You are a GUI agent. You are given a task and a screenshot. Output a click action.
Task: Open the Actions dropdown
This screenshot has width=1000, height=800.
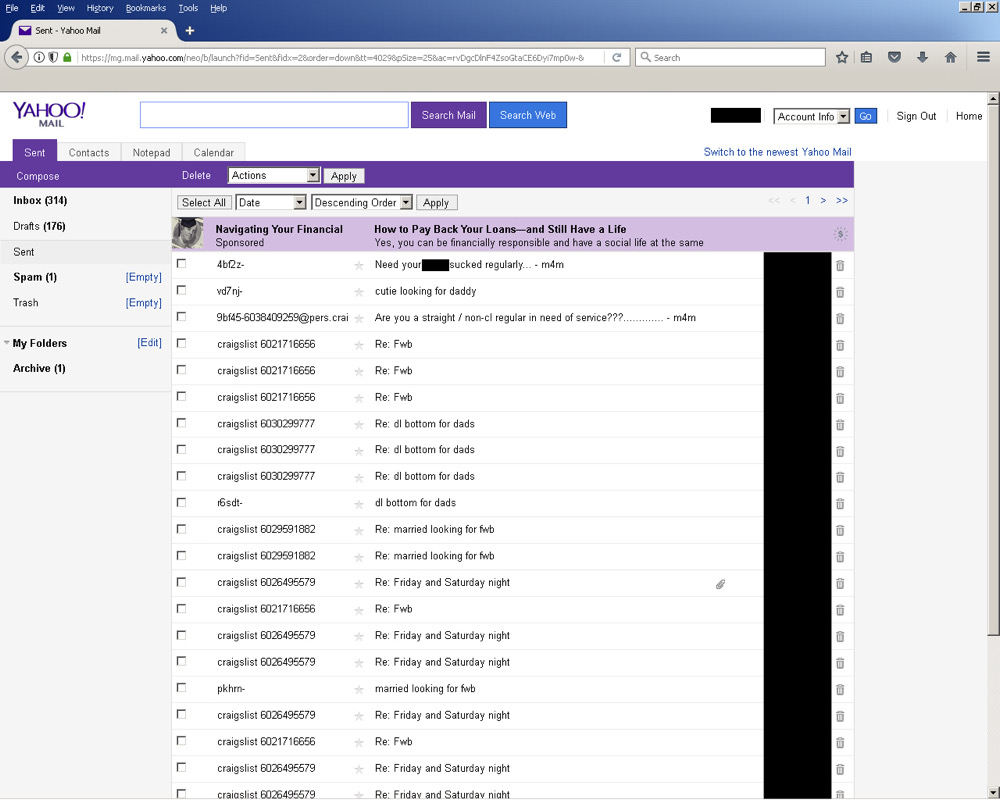point(274,175)
